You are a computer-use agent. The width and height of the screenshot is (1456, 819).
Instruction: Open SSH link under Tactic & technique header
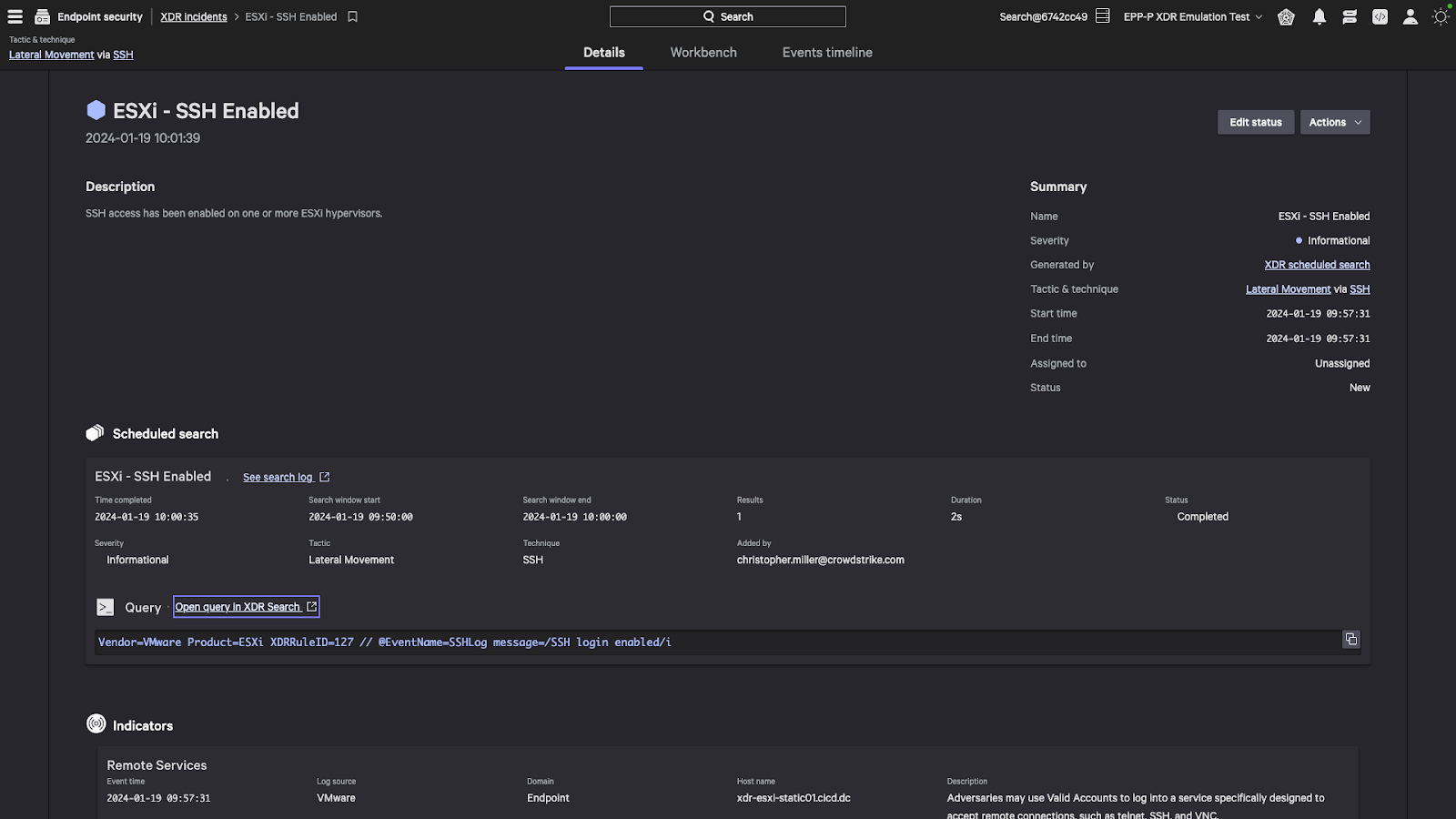pos(123,55)
